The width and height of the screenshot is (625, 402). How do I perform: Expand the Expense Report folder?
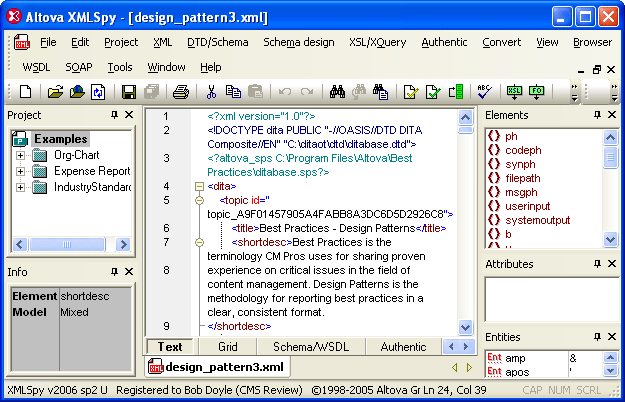[20, 171]
